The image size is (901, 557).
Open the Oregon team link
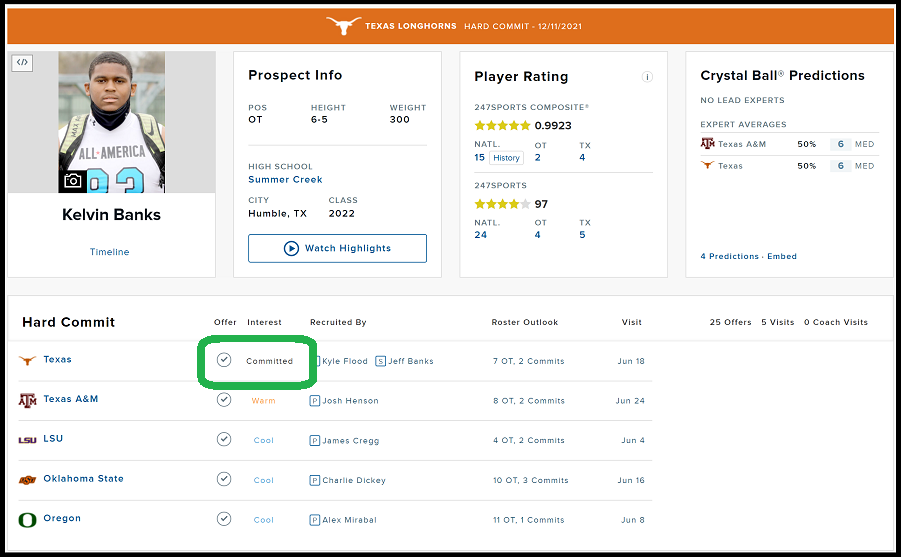tap(62, 518)
